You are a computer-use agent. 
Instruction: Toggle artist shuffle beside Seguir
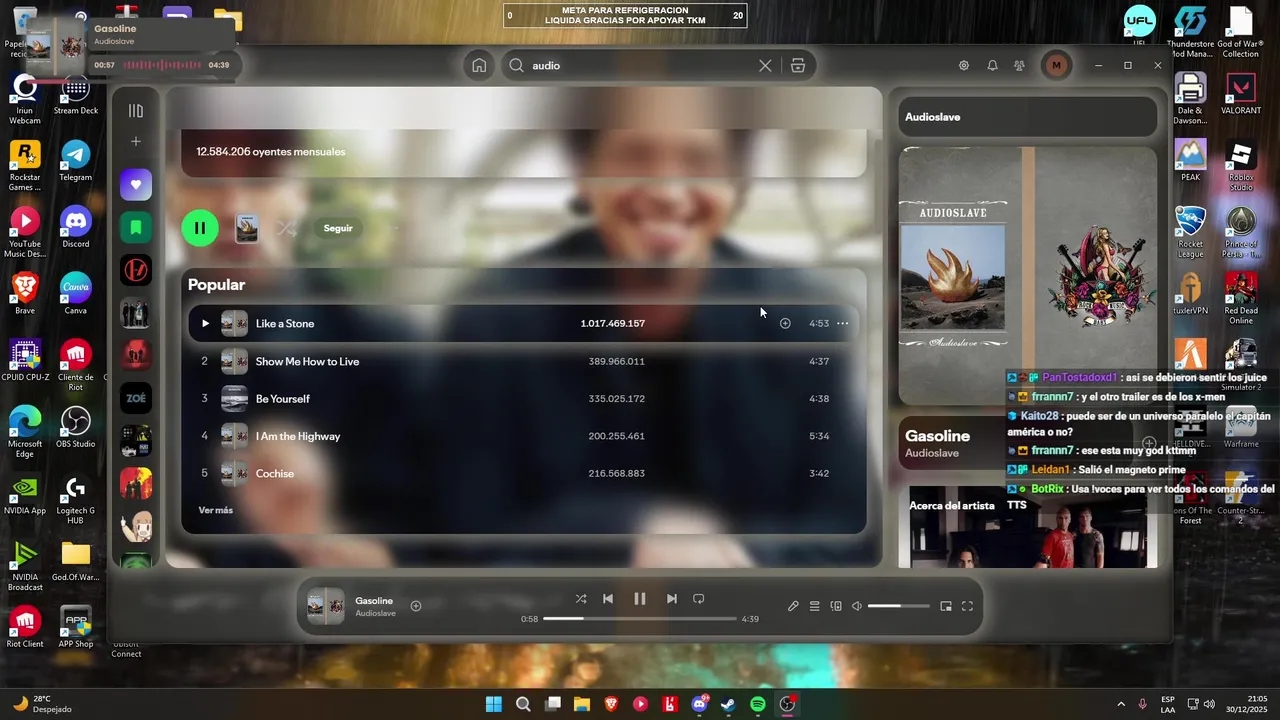point(286,228)
